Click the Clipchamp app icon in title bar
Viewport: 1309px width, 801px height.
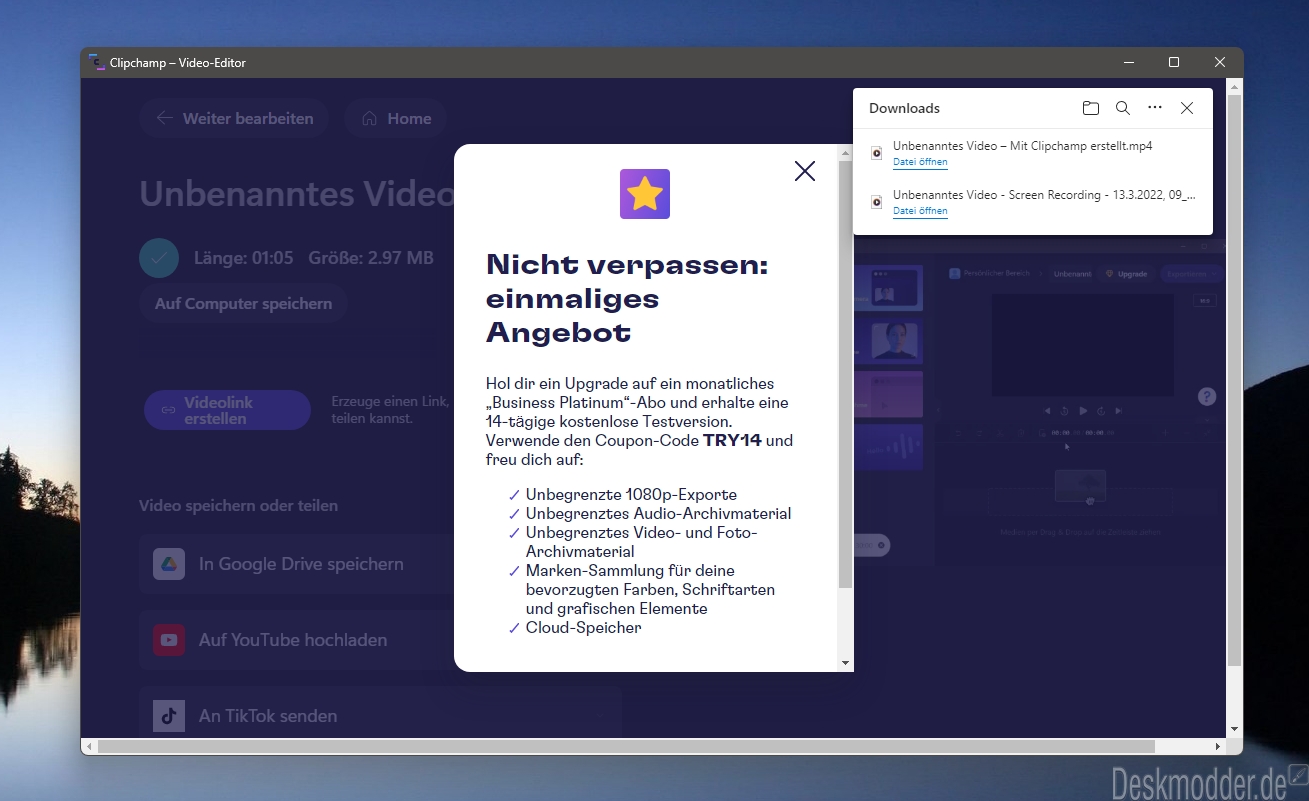pos(97,62)
